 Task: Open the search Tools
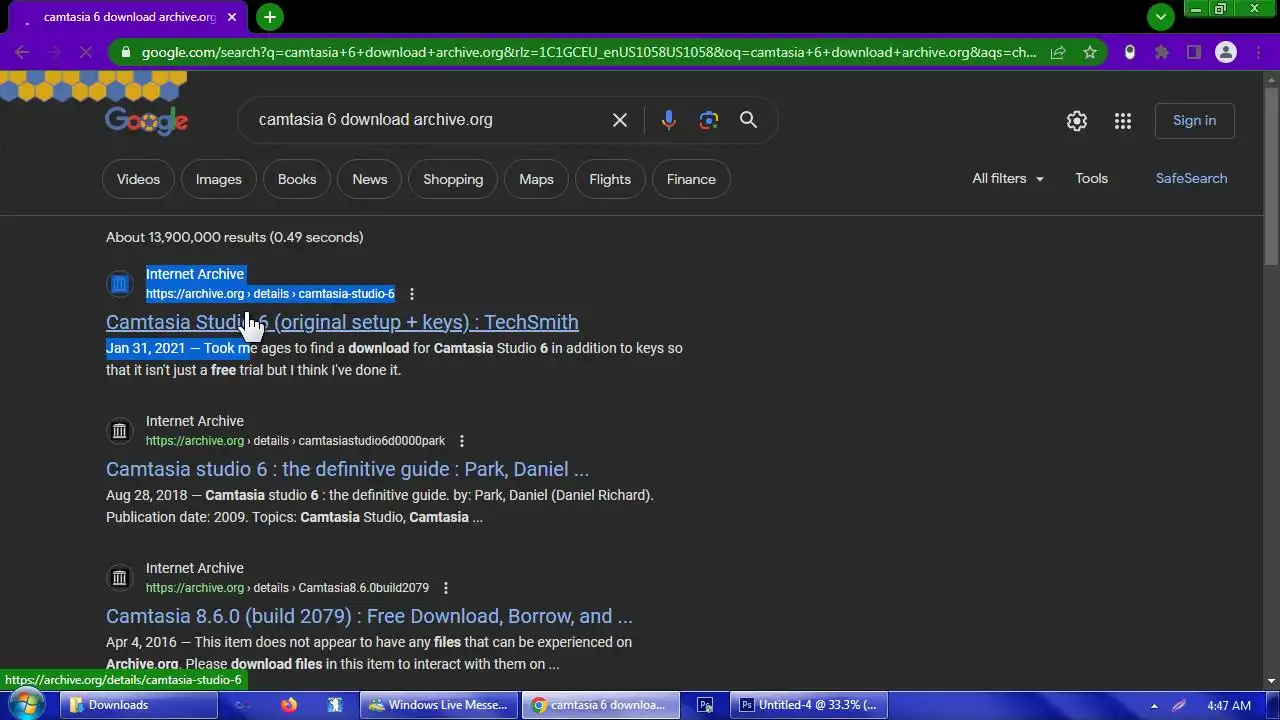point(1091,178)
